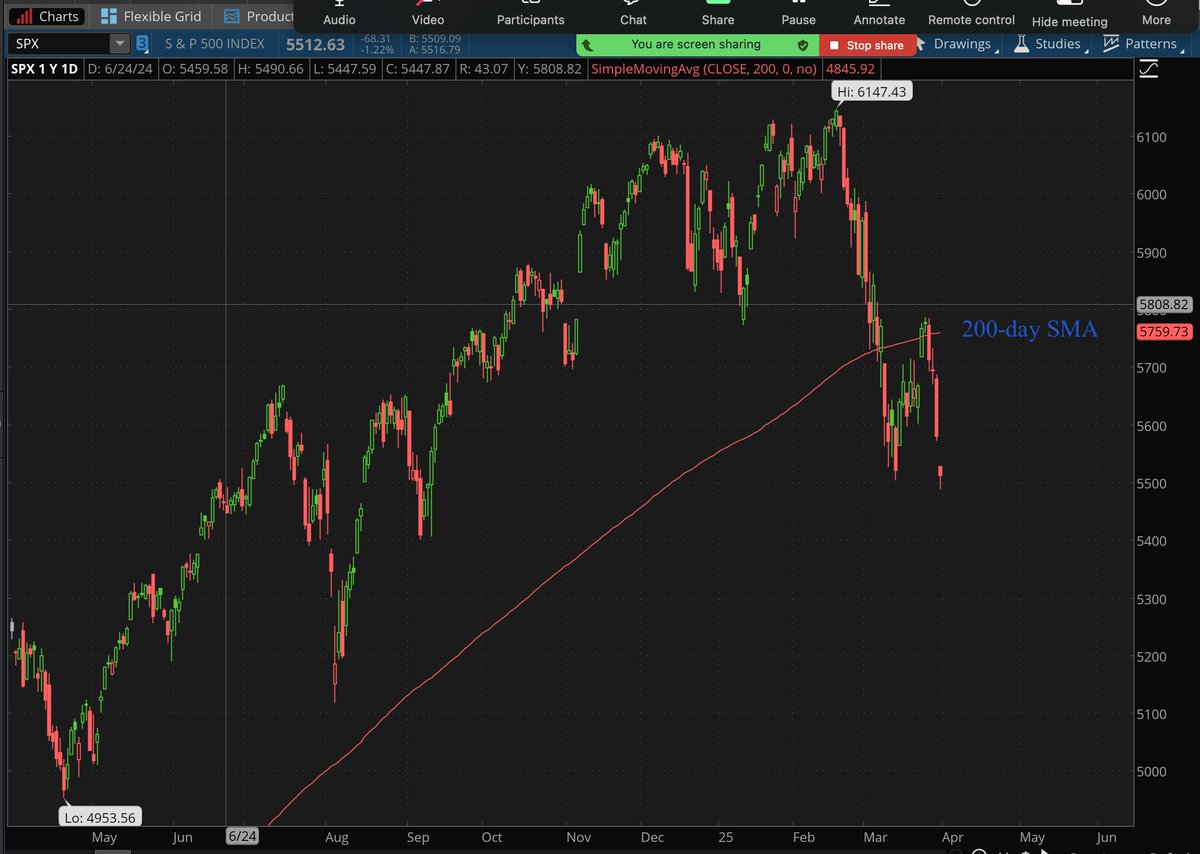The width and height of the screenshot is (1200, 854).
Task: Open Zoom Audio settings
Action: click(x=340, y=14)
